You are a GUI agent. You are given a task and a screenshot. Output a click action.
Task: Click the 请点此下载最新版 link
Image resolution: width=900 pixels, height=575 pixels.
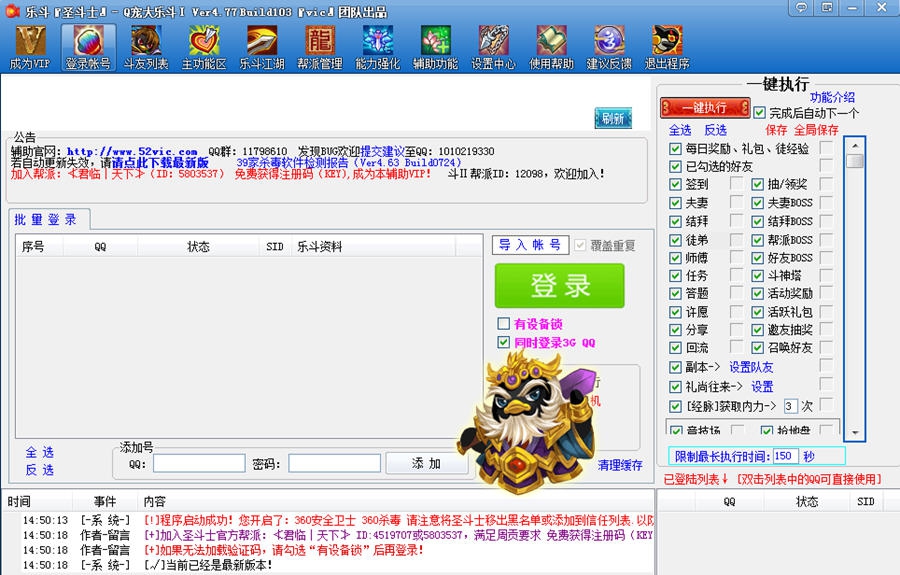[160, 163]
